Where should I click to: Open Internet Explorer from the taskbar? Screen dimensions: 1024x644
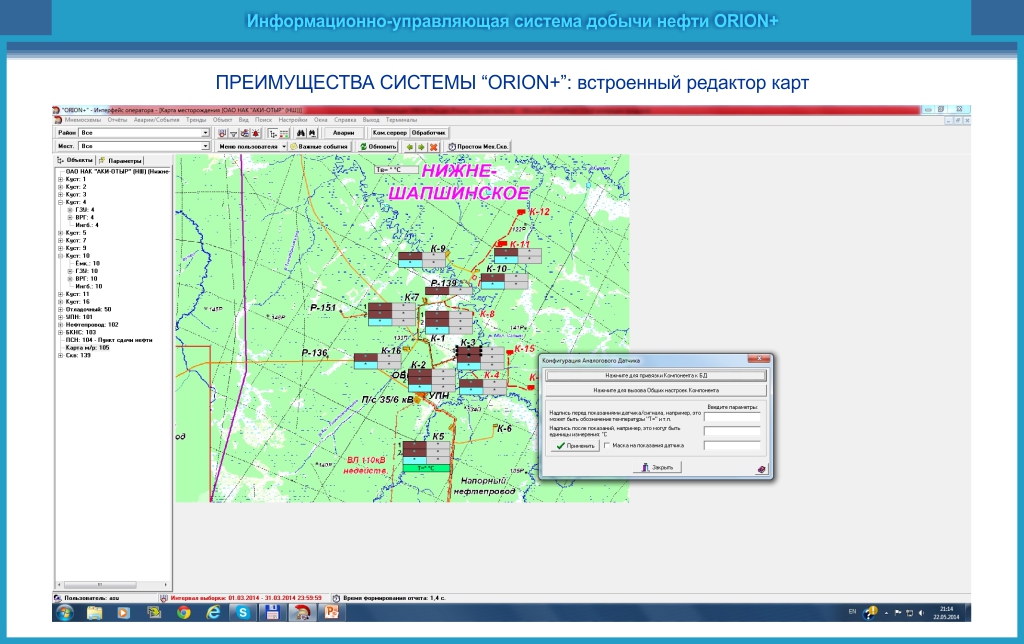point(213,613)
